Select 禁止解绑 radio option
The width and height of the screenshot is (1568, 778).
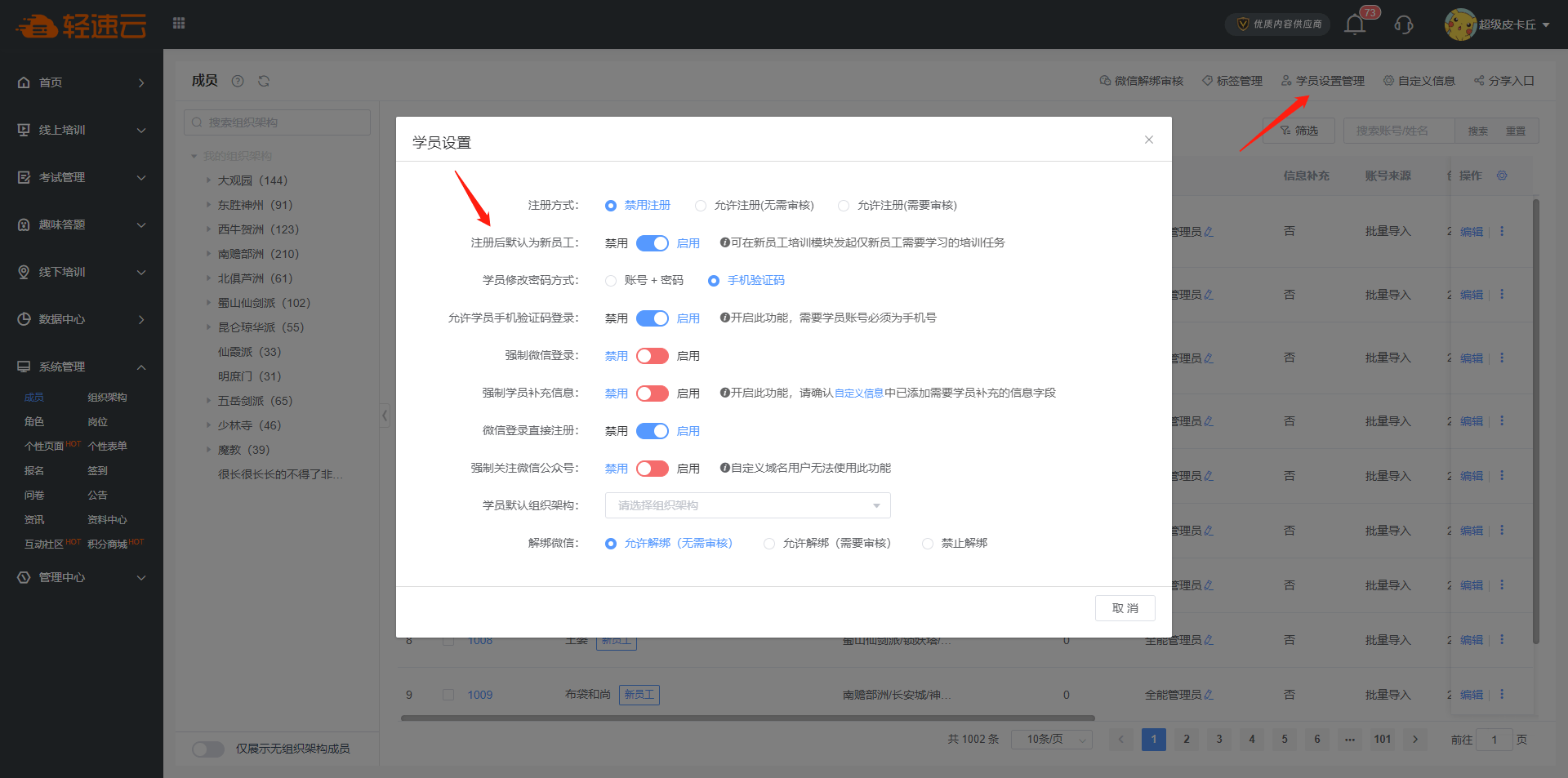tap(928, 544)
